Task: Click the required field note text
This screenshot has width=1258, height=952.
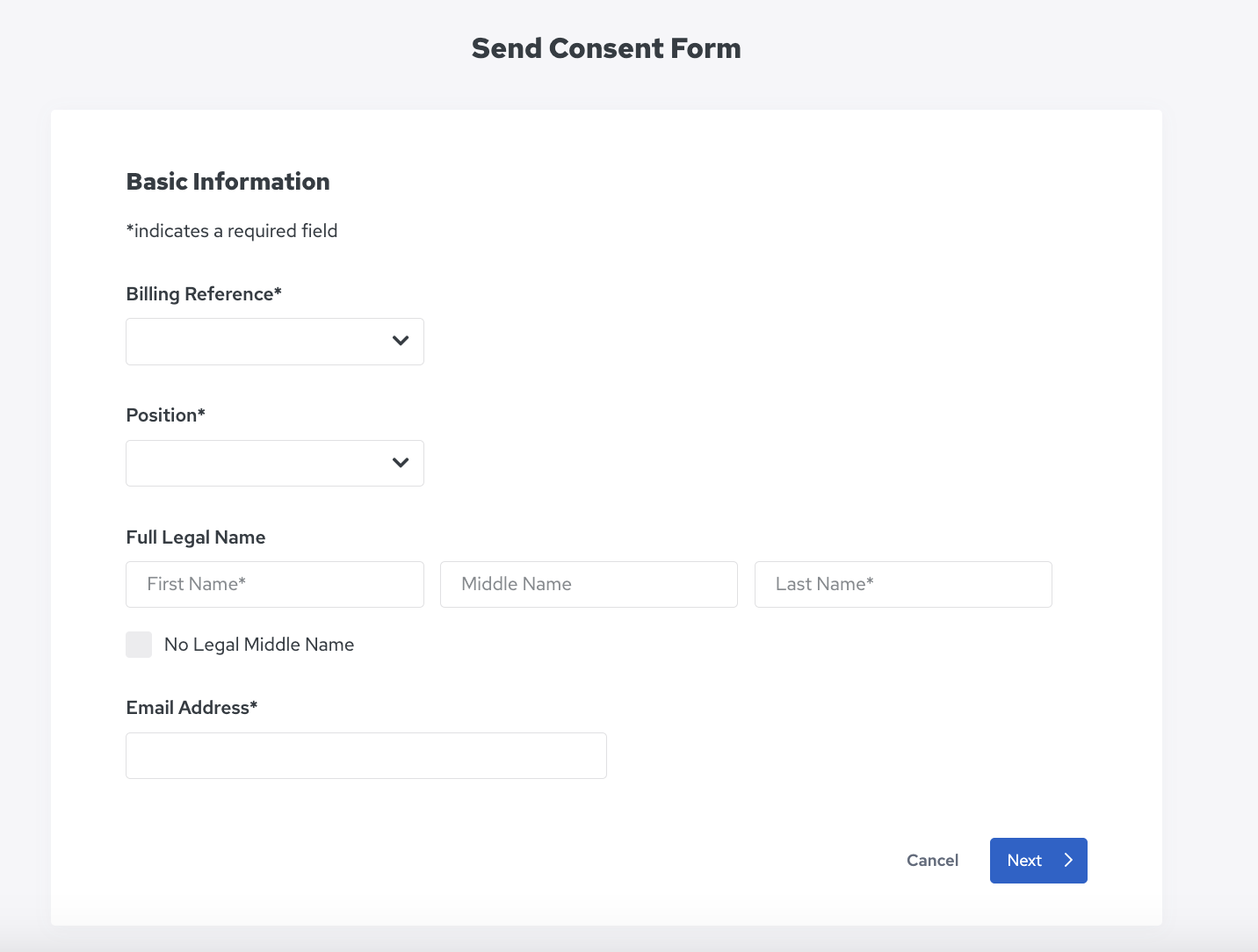Action: point(232,231)
